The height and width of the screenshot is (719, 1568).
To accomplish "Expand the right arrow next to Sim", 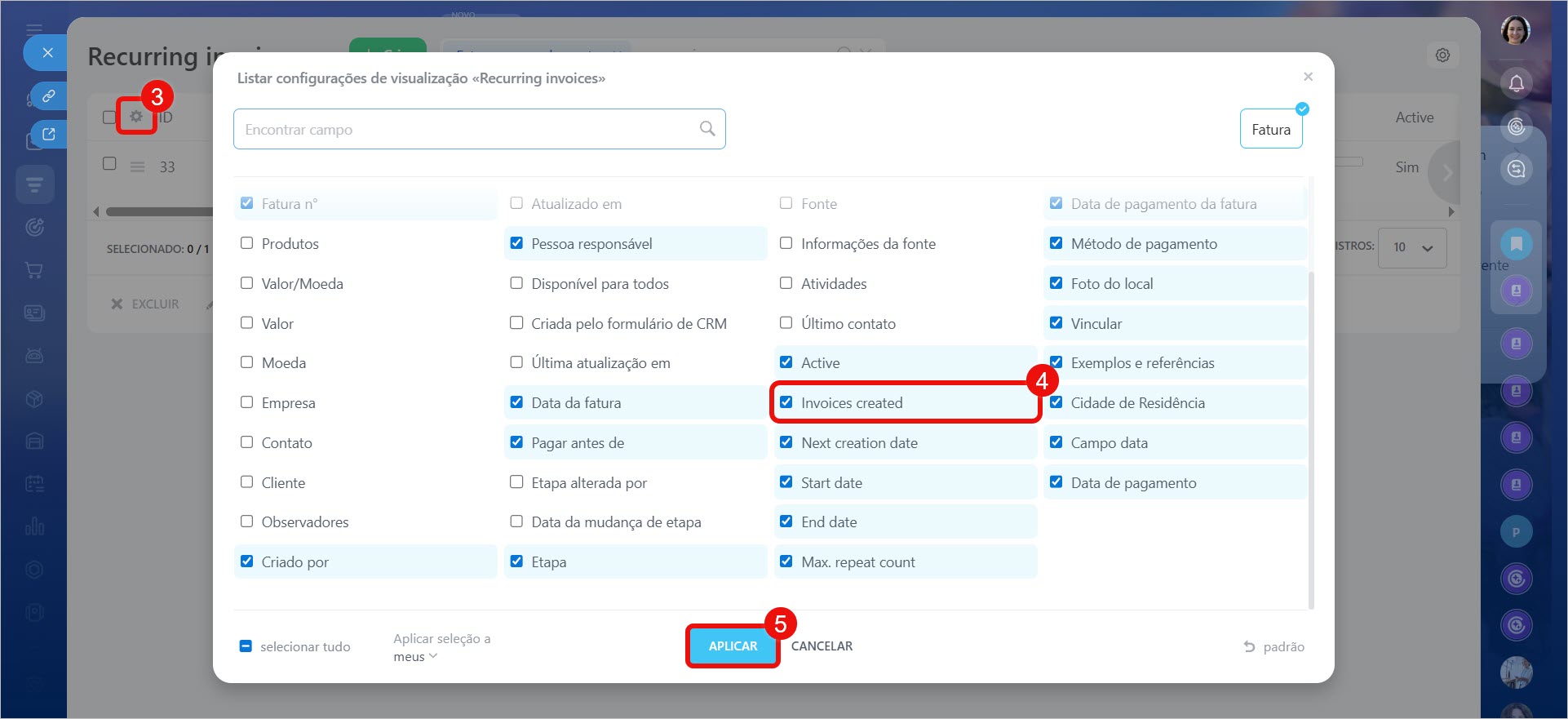I will (x=1447, y=172).
